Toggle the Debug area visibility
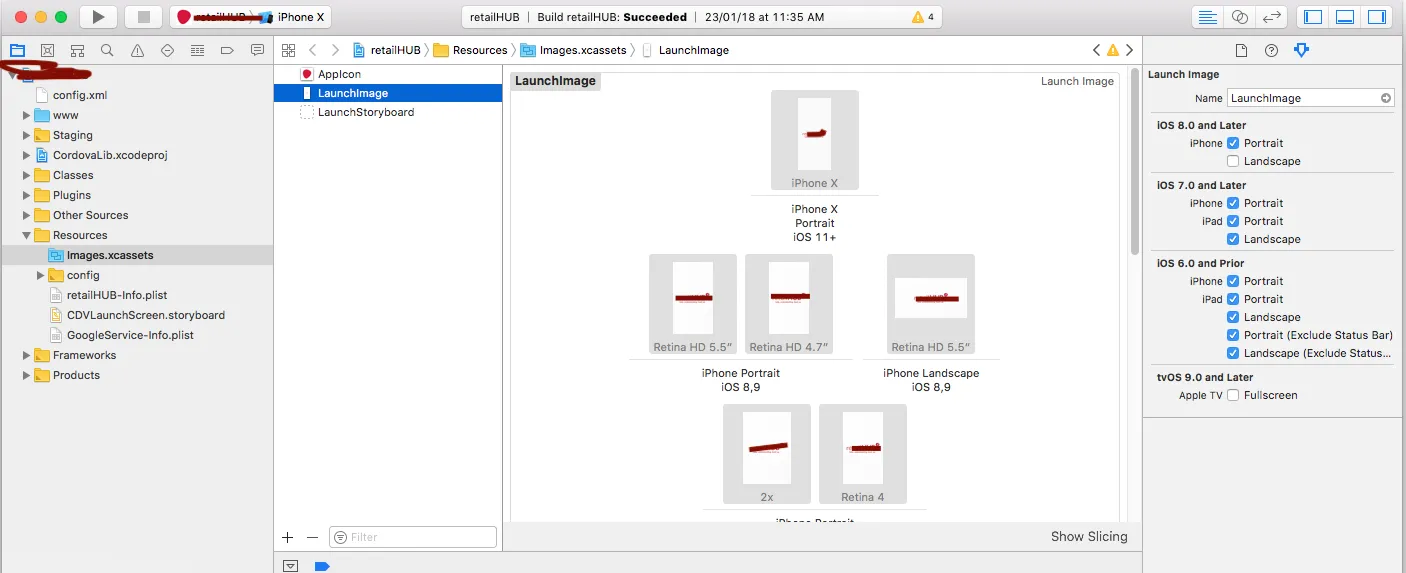 1345,17
